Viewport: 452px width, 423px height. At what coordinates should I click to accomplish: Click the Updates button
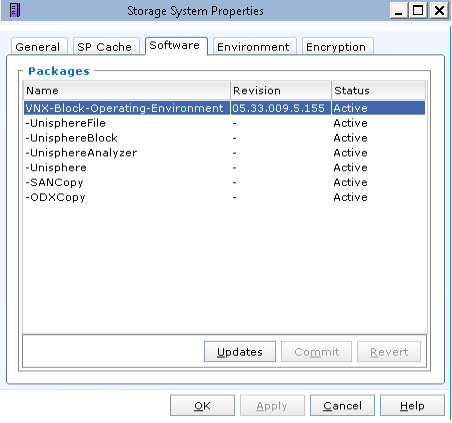click(240, 351)
